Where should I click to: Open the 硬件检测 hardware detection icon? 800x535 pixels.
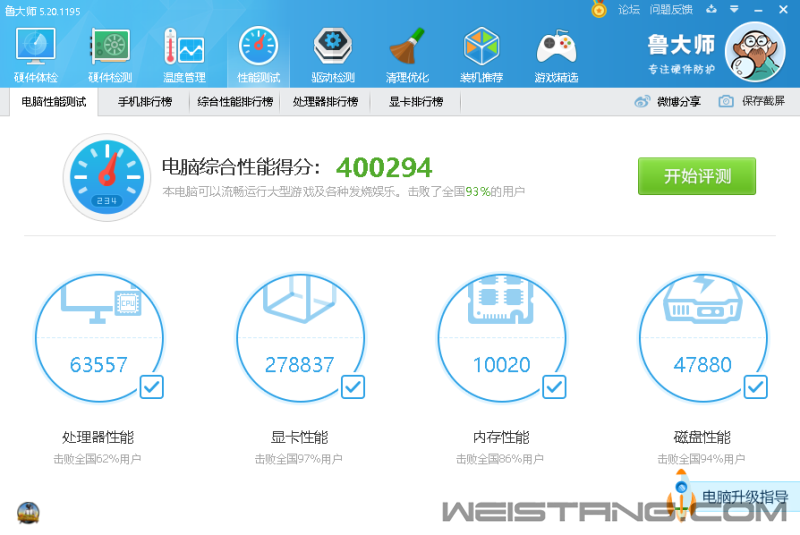[x=110, y=55]
